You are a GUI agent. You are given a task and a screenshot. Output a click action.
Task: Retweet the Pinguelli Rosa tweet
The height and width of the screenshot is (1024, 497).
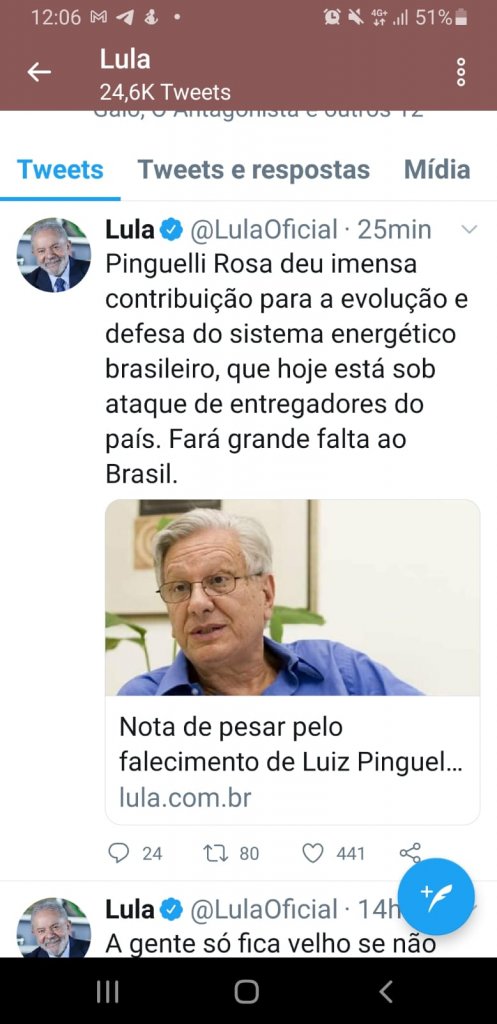tap(214, 853)
